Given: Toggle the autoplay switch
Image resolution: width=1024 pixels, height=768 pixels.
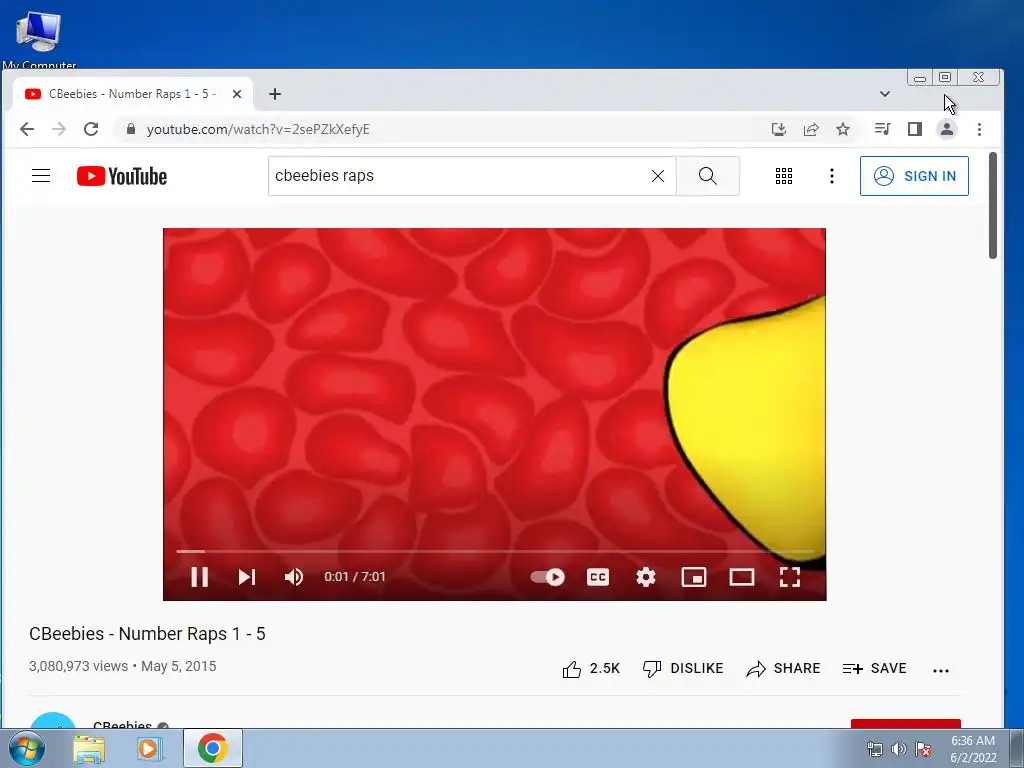Looking at the screenshot, I should [x=547, y=577].
